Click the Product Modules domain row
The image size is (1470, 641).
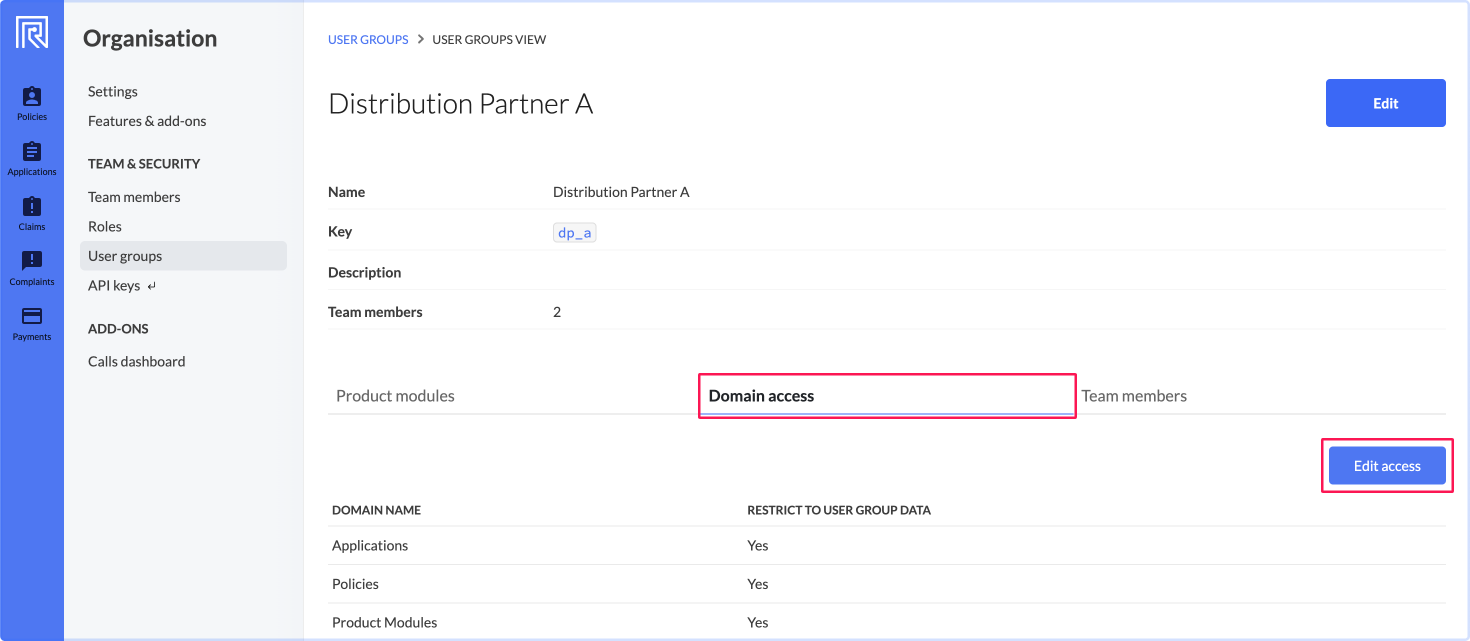click(x=887, y=622)
